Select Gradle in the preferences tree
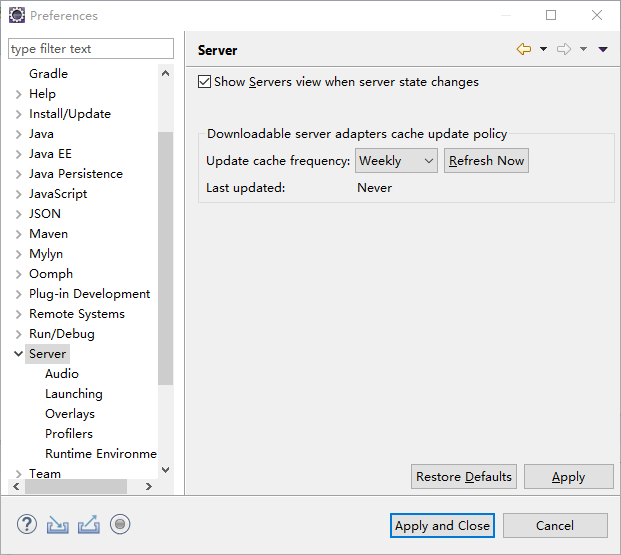The image size is (621, 555). click(x=48, y=74)
